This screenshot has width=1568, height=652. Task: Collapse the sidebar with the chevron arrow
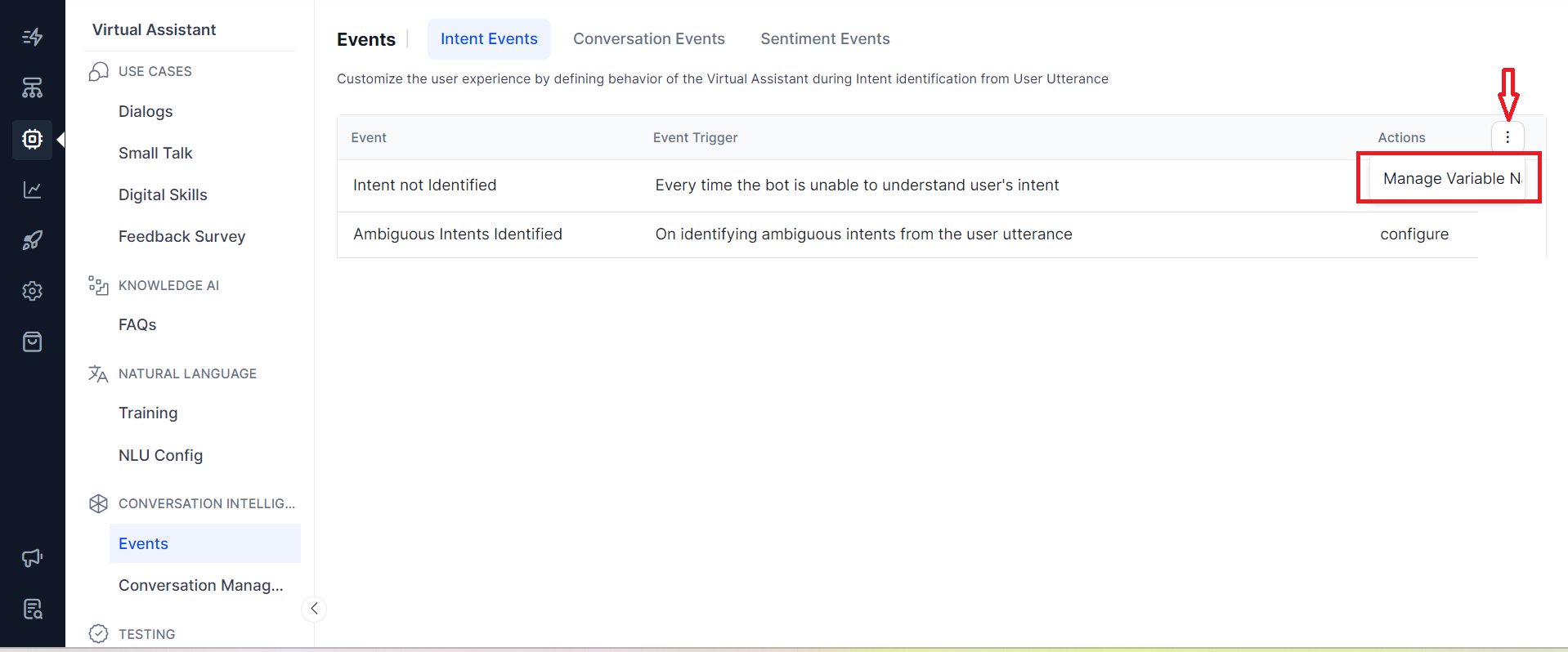314,609
